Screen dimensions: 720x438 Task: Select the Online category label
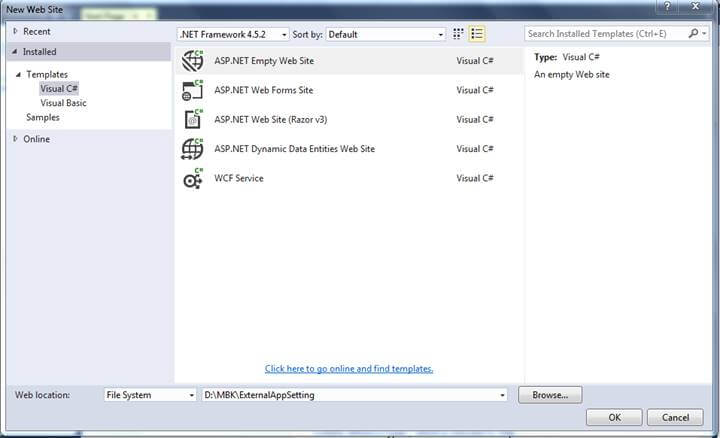[36, 139]
